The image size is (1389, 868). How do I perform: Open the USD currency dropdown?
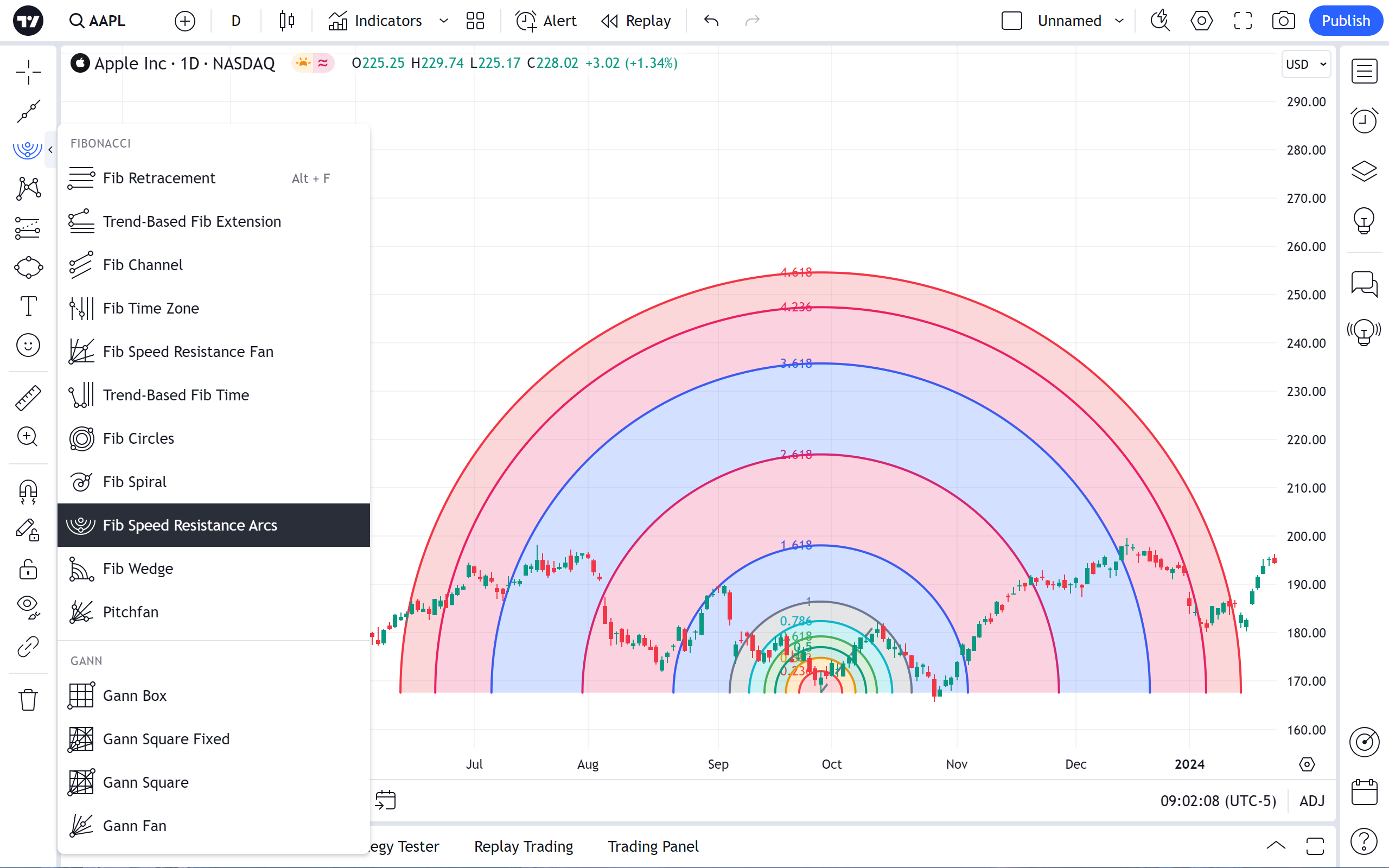(1306, 65)
